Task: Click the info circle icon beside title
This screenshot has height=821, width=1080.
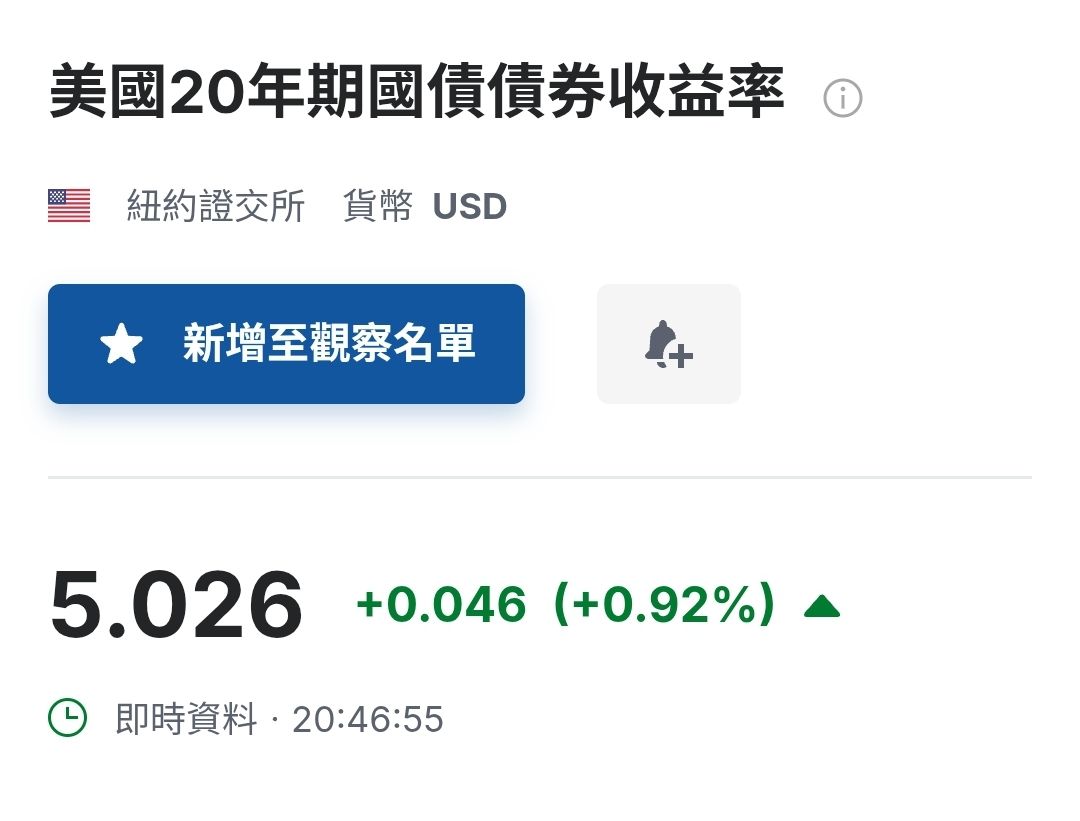Action: click(x=842, y=98)
